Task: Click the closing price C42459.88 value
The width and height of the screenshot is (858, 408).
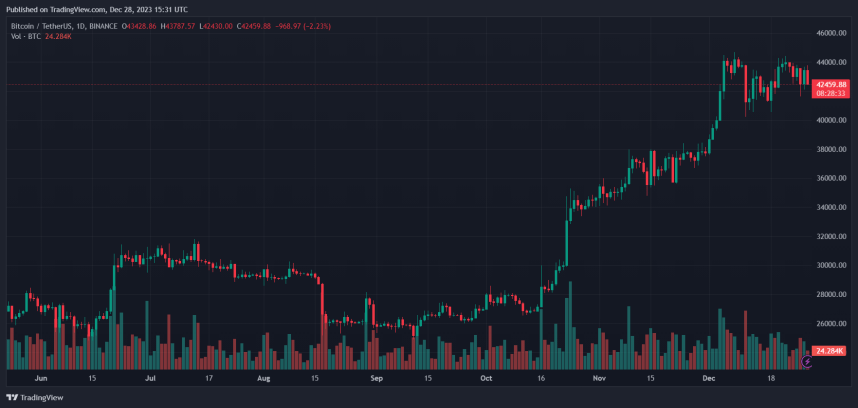Action: [x=254, y=26]
